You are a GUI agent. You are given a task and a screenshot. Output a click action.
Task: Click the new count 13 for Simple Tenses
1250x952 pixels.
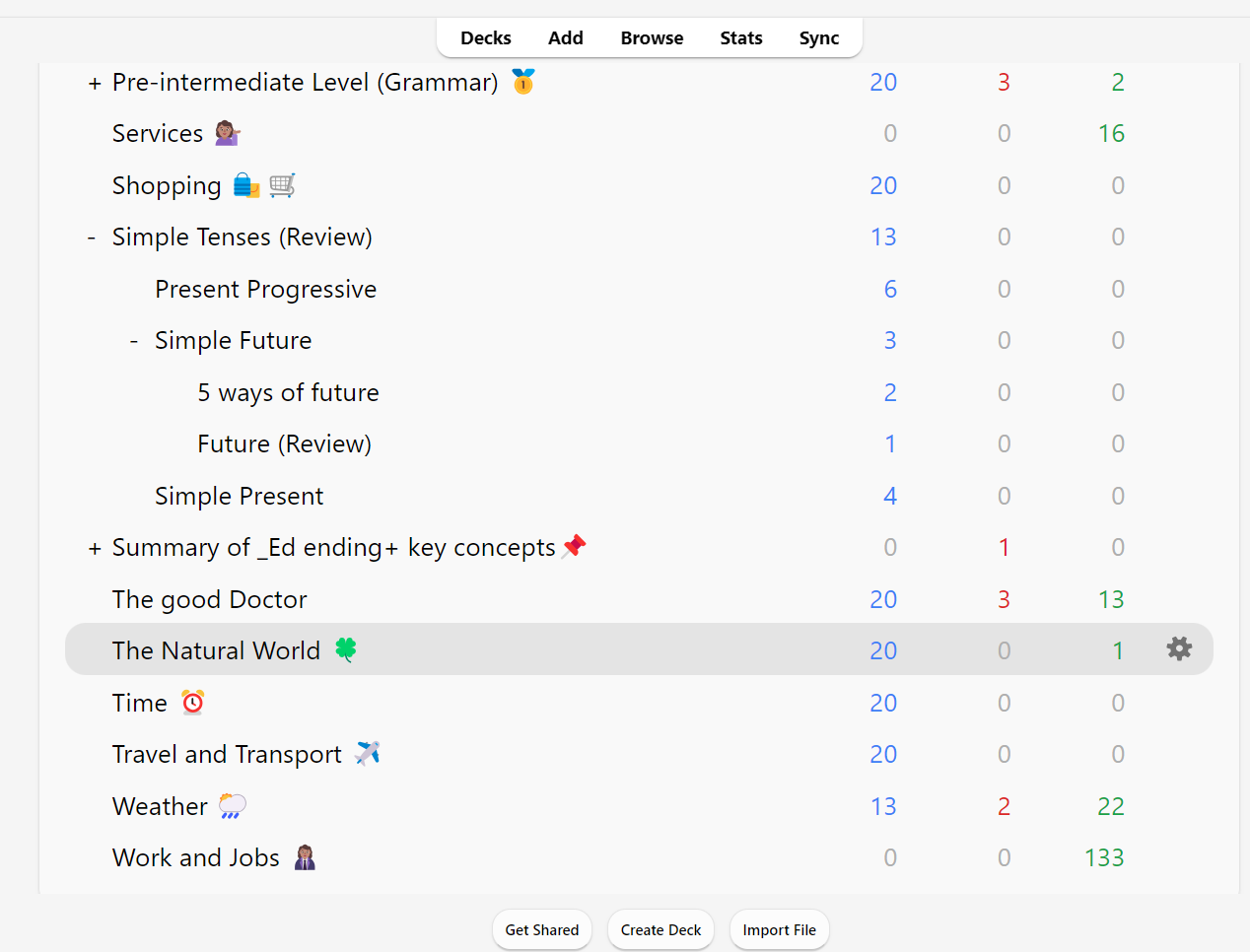(x=883, y=238)
